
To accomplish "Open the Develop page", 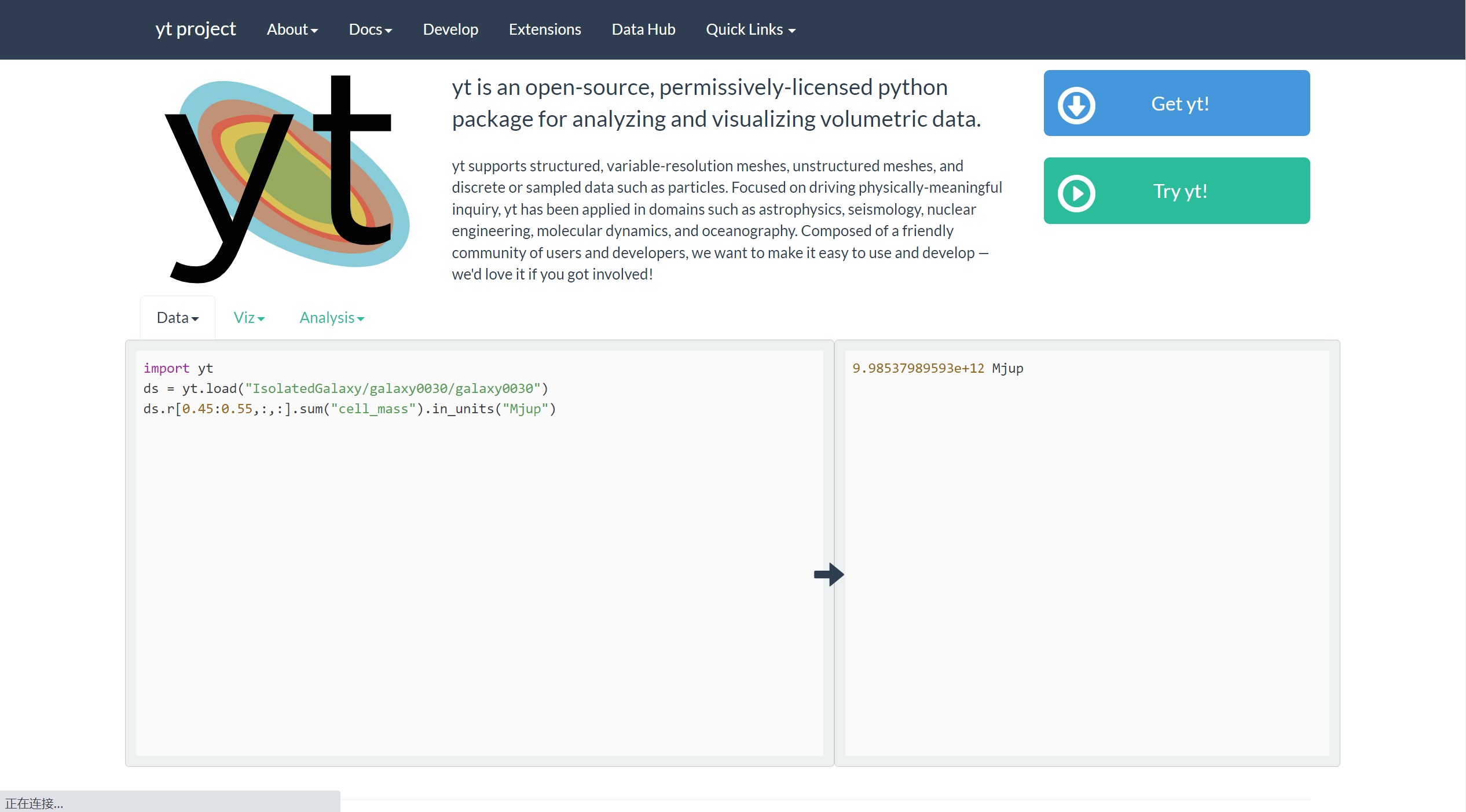I will (x=450, y=30).
